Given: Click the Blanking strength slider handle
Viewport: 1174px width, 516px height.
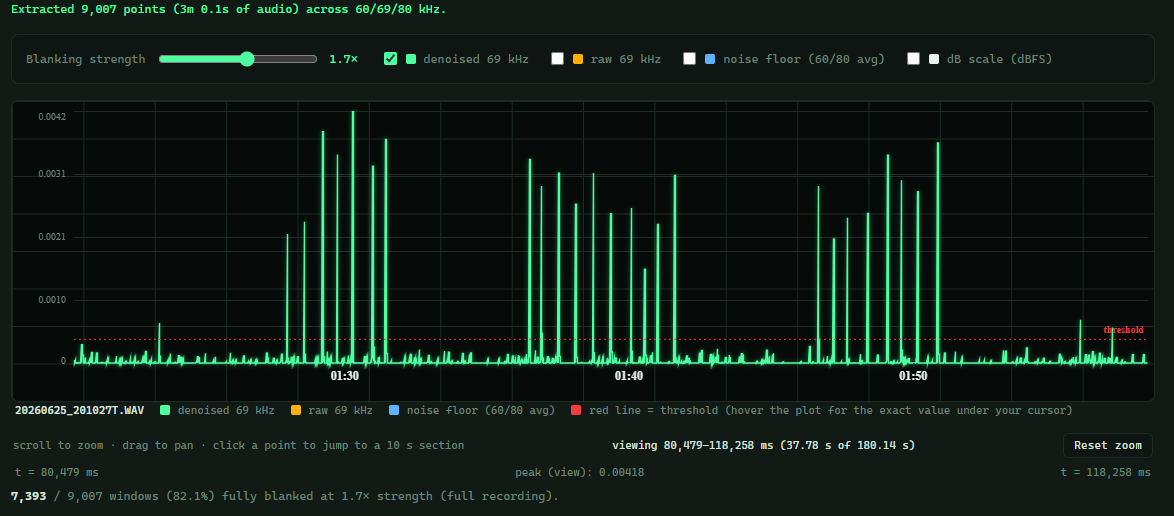Looking at the screenshot, I should click(247, 59).
